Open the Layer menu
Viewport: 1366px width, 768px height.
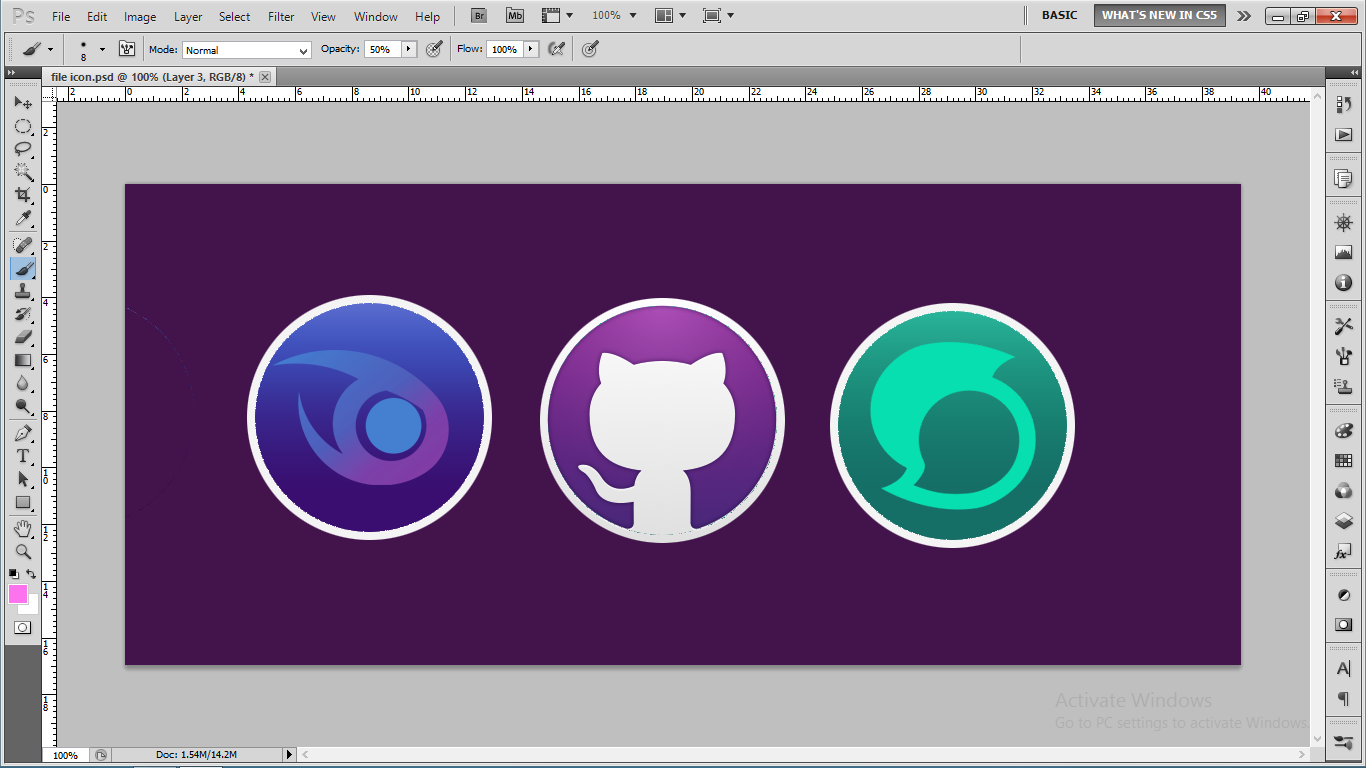click(x=188, y=17)
